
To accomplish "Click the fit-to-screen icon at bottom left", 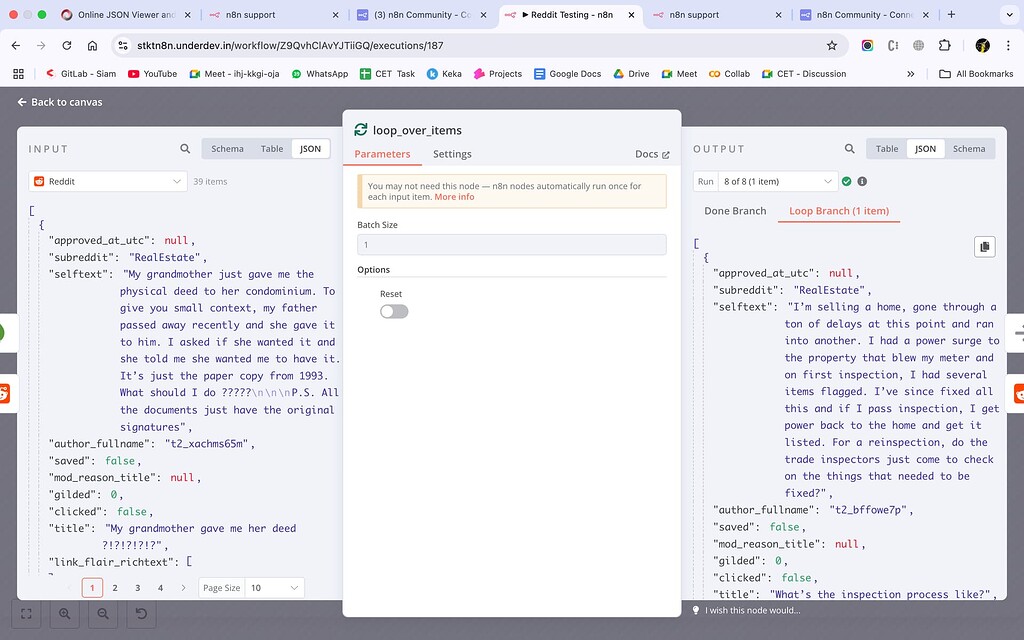I will coord(24,613).
